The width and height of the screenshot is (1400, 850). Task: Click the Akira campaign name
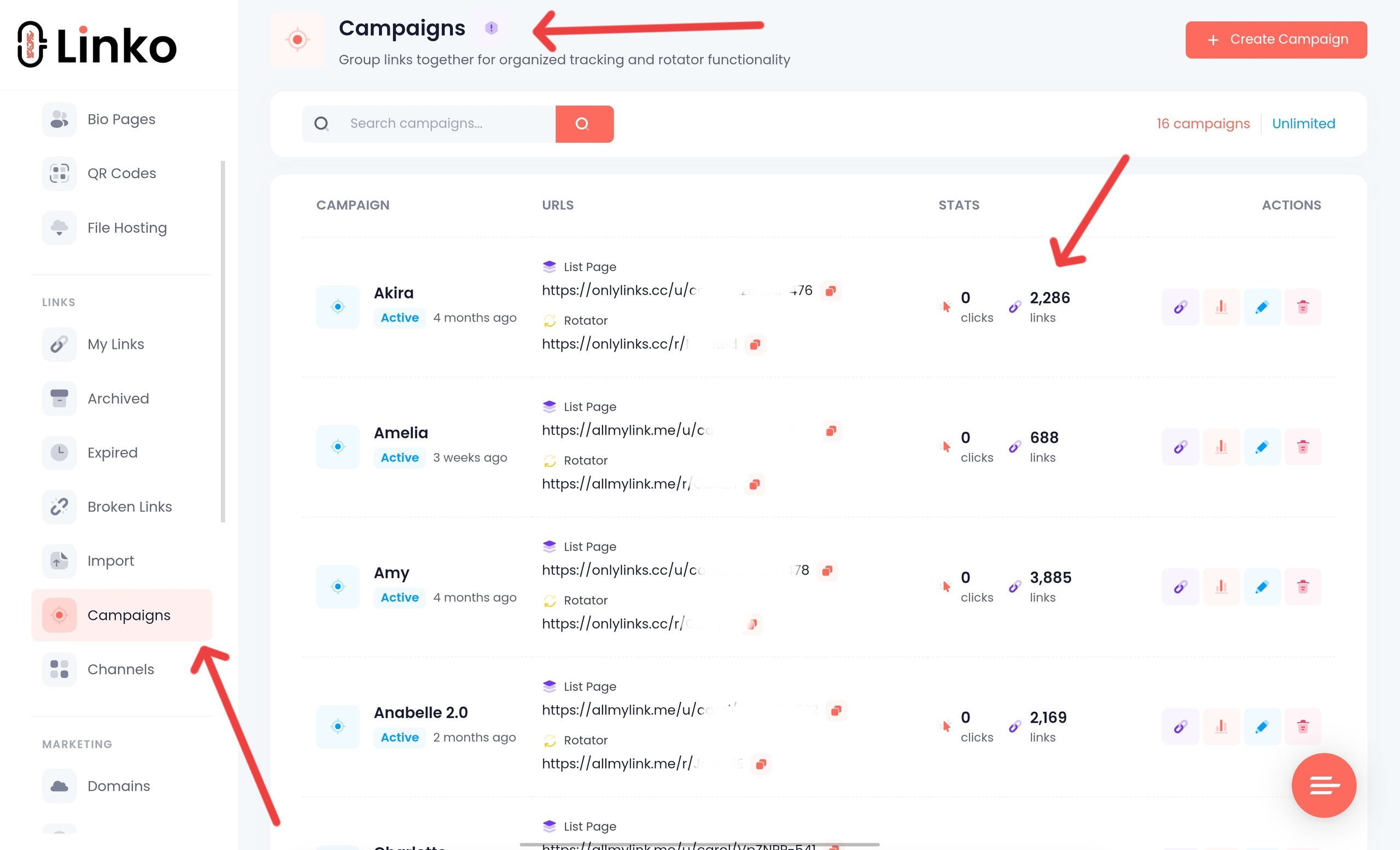point(393,293)
